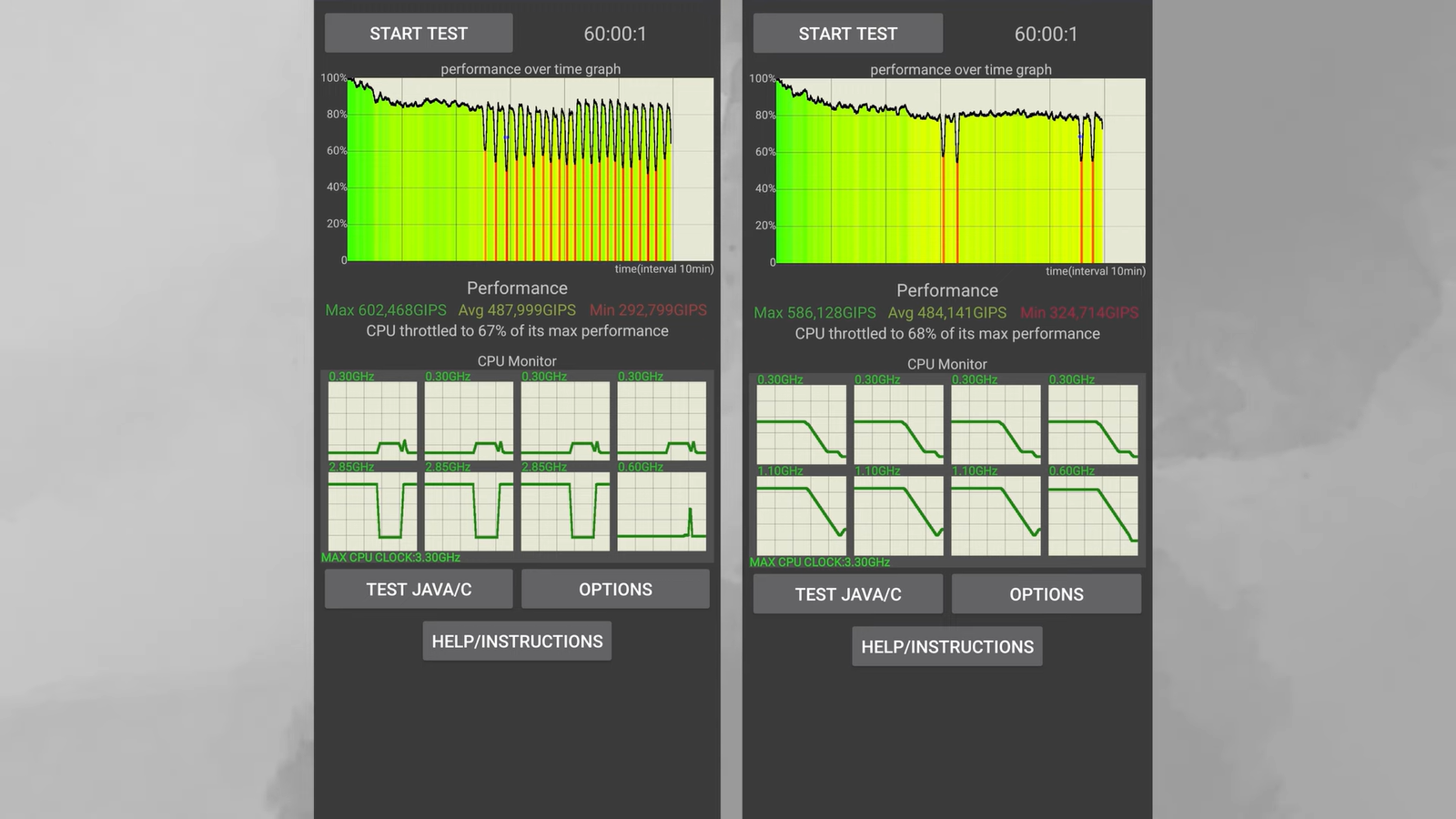Select Min 292,799GIPS value
The image size is (1456, 819).
648,310
